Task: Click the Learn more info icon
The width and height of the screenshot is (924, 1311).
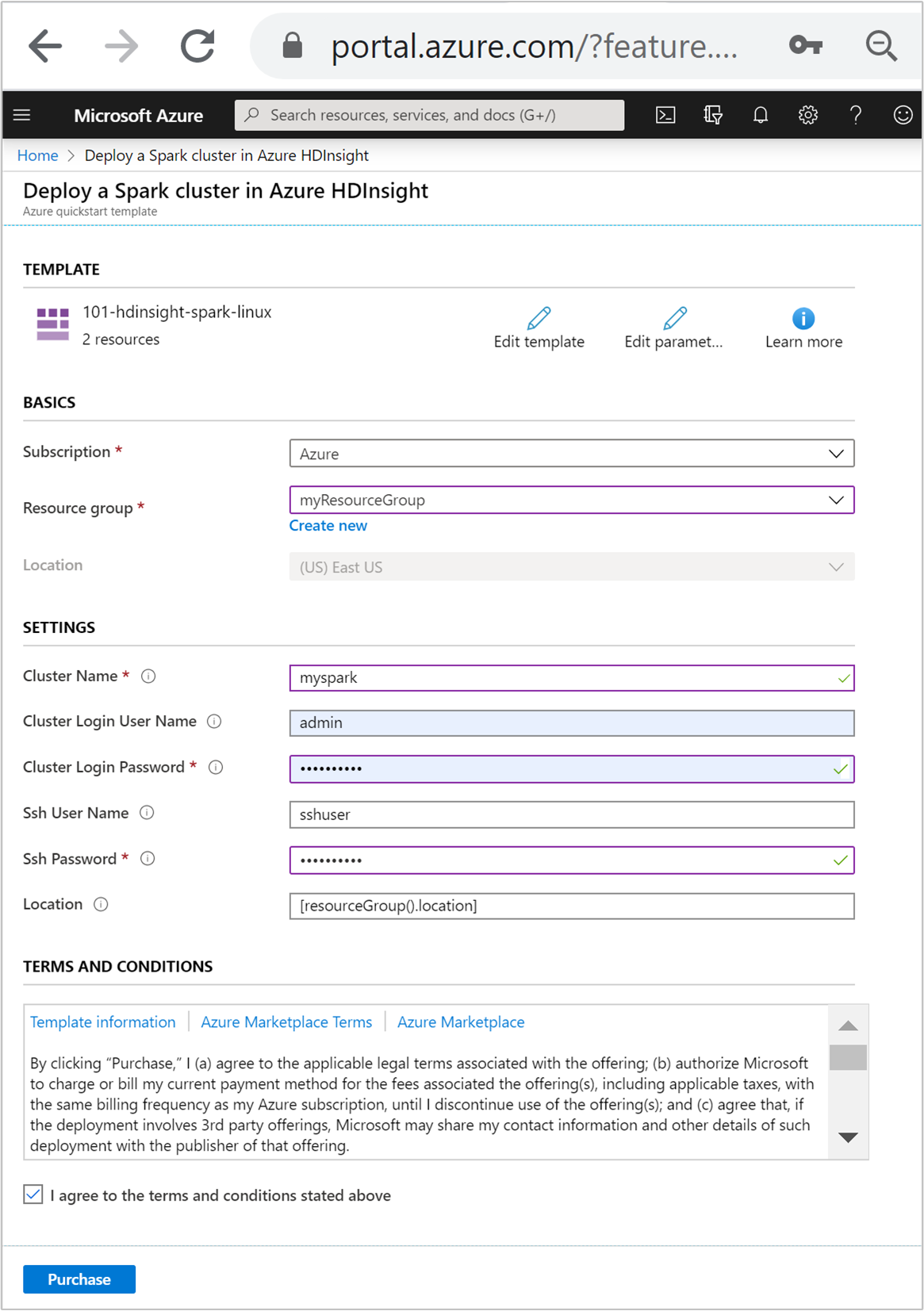Action: click(x=803, y=318)
